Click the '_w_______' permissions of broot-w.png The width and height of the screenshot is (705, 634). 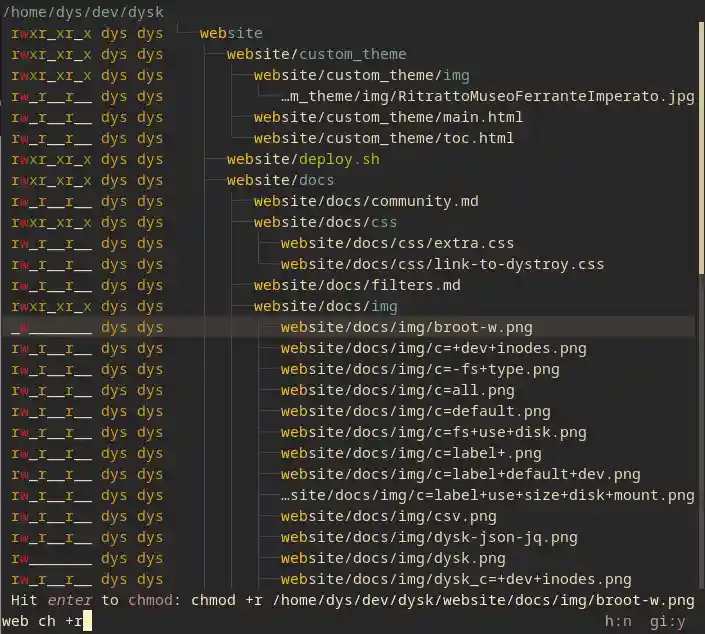click(51, 327)
